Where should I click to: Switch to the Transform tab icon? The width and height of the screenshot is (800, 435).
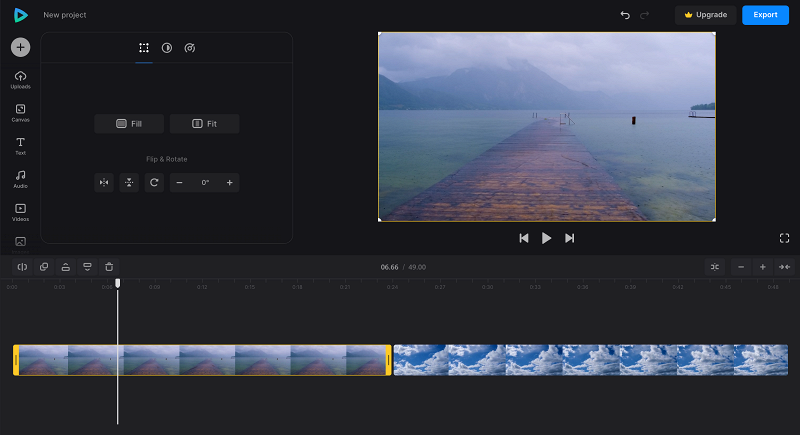[x=144, y=48]
